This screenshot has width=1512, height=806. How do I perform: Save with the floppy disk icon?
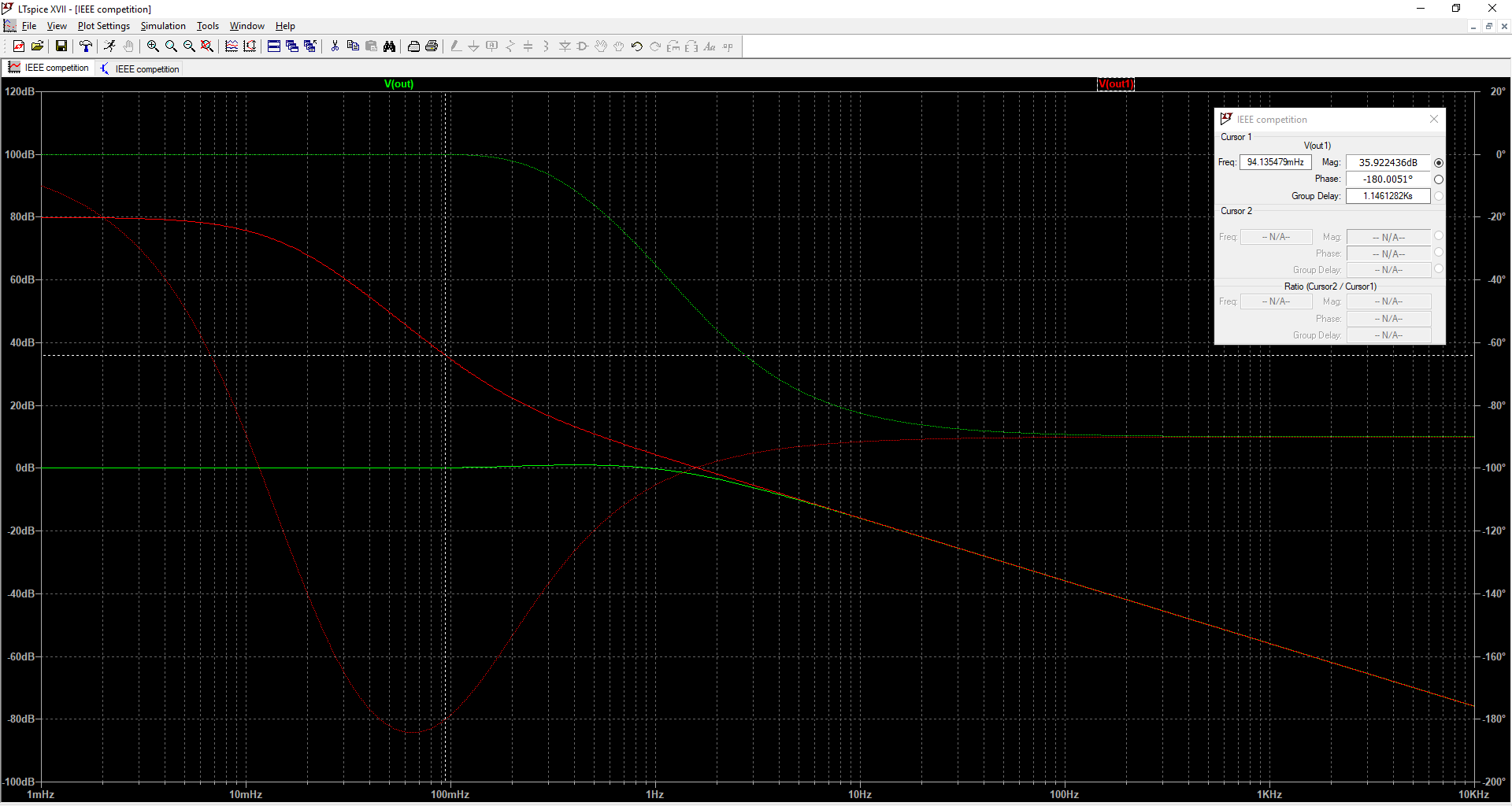point(61,46)
